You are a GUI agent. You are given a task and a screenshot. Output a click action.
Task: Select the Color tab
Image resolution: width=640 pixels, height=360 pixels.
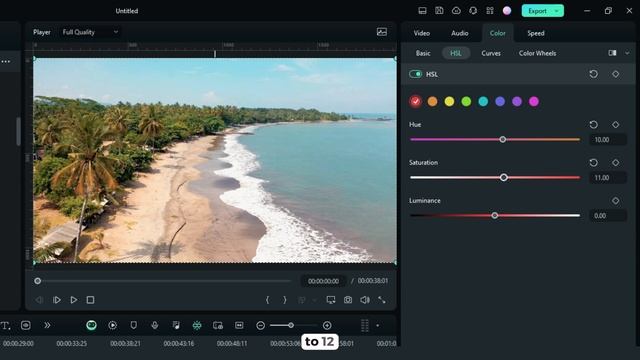pyautogui.click(x=498, y=33)
